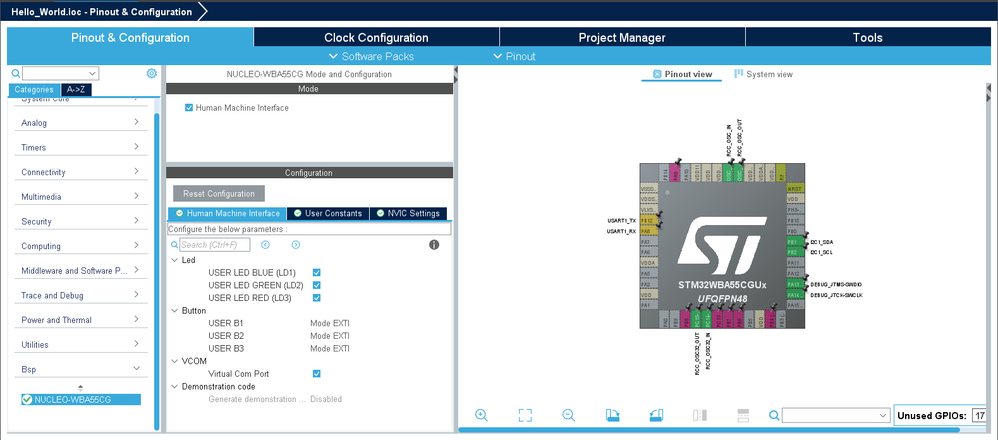The height and width of the screenshot is (440, 998).
Task: Click the fit-to-screen best fit icon
Action: pyautogui.click(x=525, y=415)
